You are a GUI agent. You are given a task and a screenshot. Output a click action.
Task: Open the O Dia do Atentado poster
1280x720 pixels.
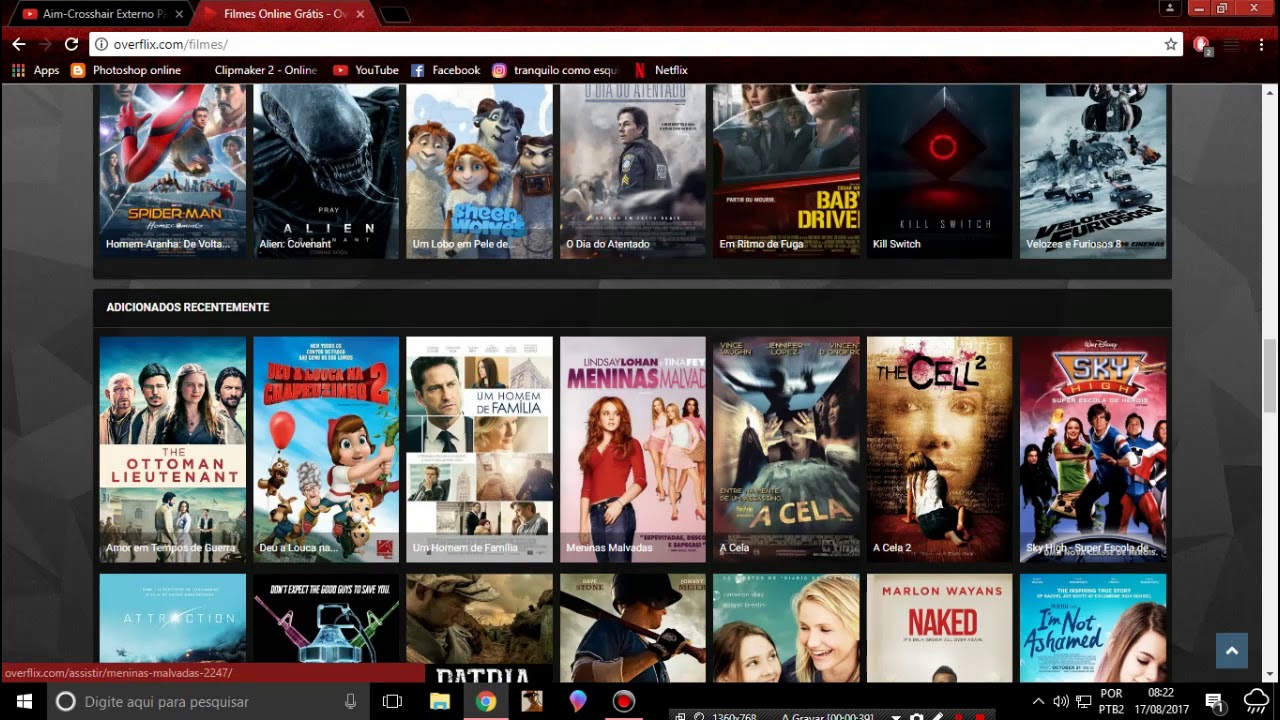[633, 171]
